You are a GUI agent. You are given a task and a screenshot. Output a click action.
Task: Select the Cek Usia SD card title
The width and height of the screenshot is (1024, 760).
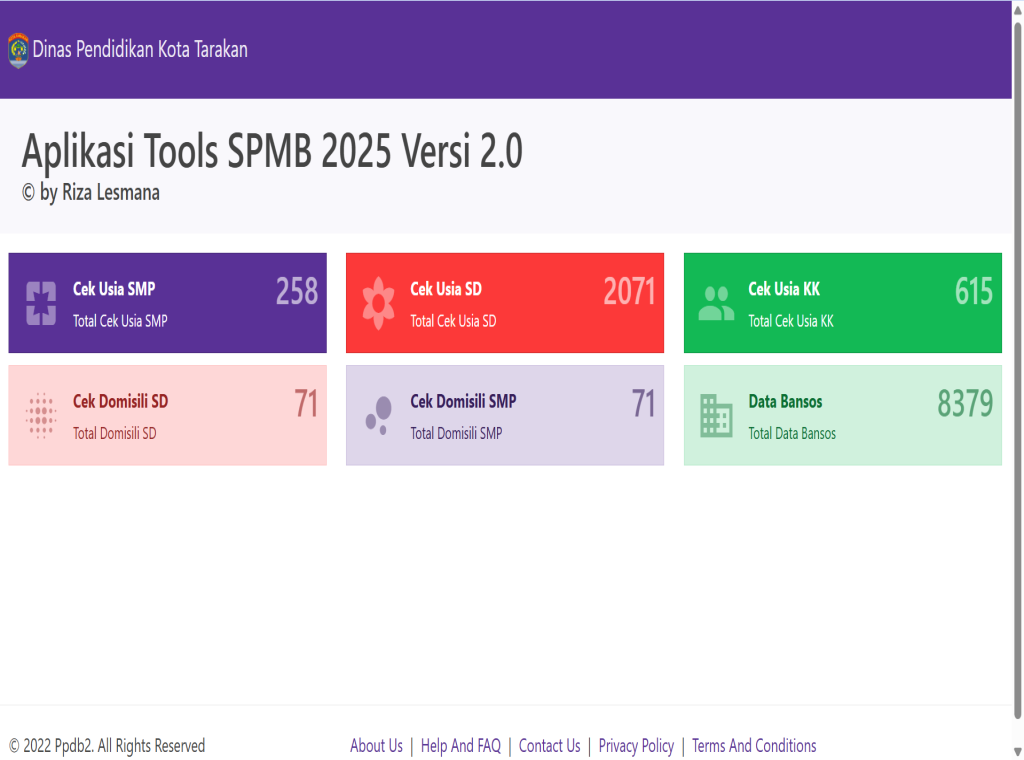[x=446, y=289]
